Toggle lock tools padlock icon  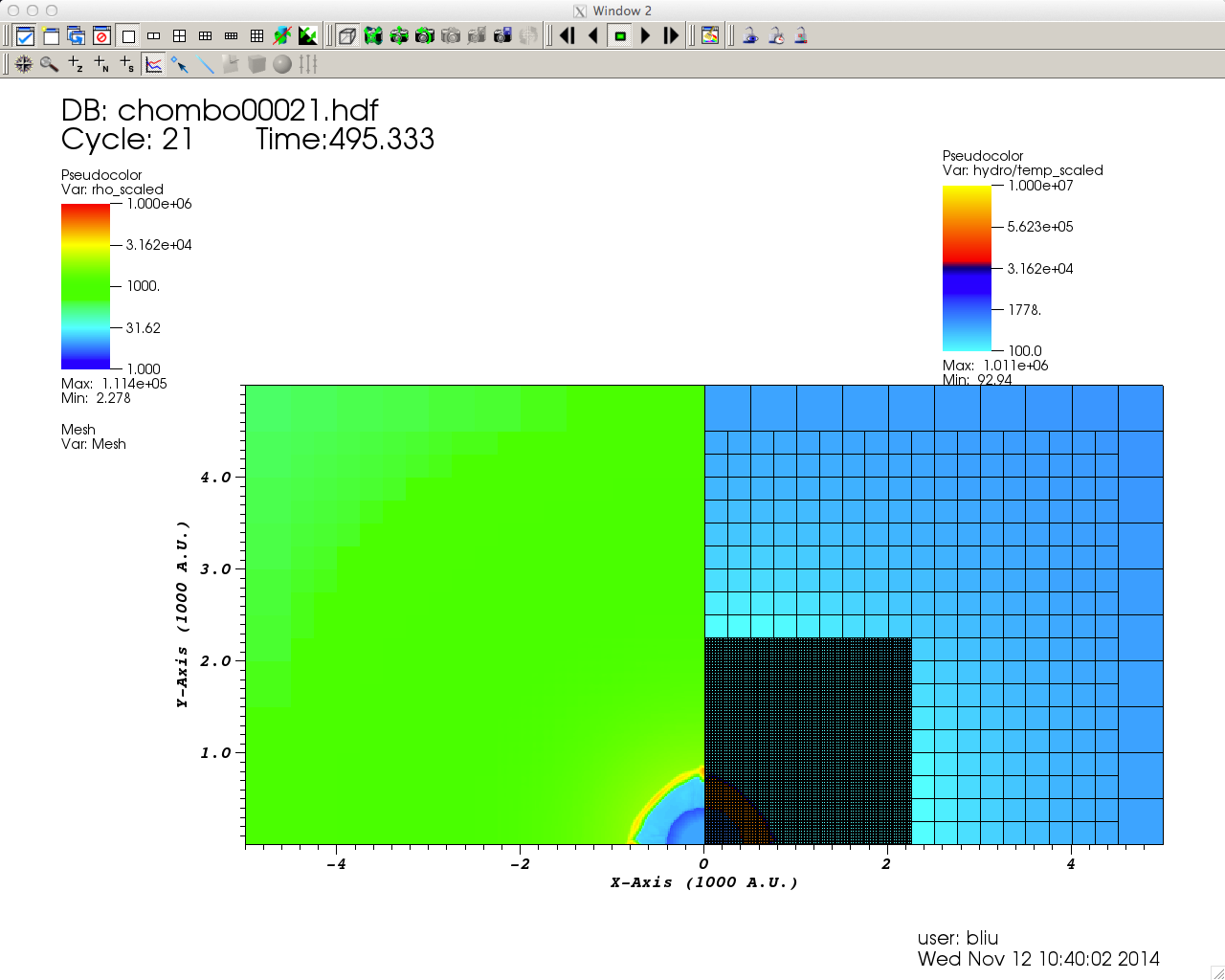pyautogui.click(x=801, y=36)
